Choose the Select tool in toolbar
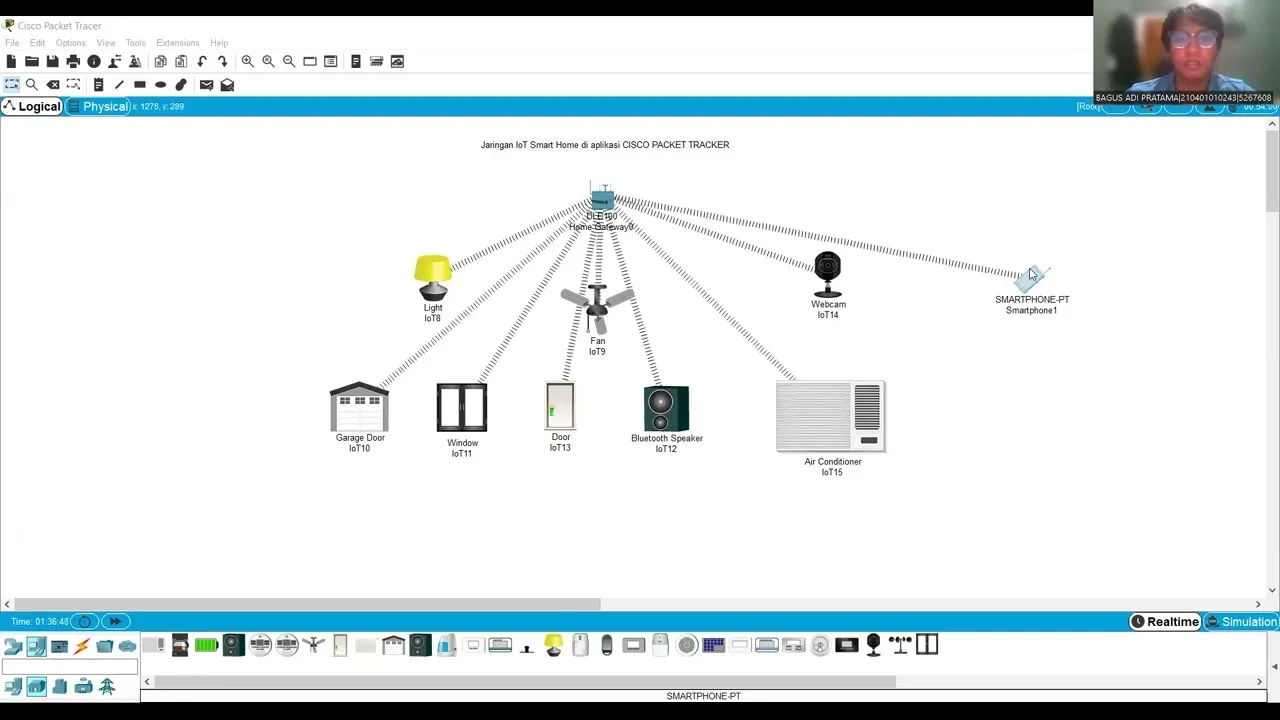Image resolution: width=1280 pixels, height=720 pixels. click(11, 85)
